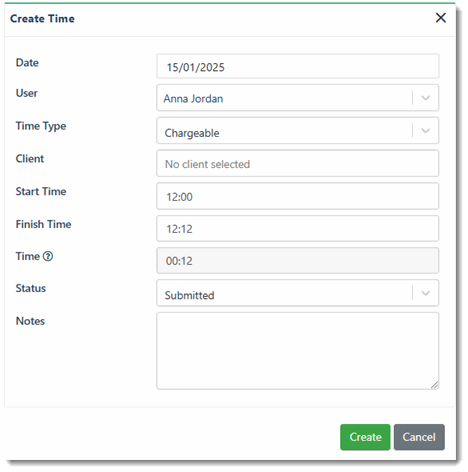Click the Date field showing 15/01/2025
This screenshot has width=468, height=472.
[x=298, y=66]
